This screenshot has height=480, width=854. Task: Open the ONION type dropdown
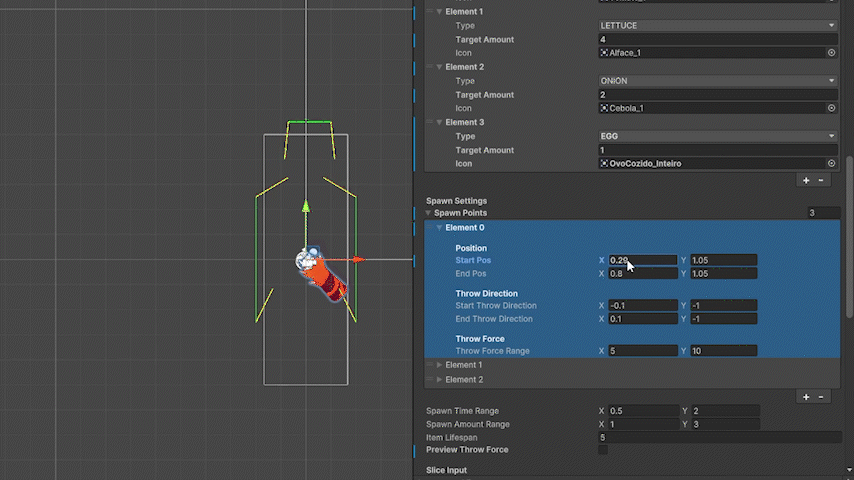[717, 81]
